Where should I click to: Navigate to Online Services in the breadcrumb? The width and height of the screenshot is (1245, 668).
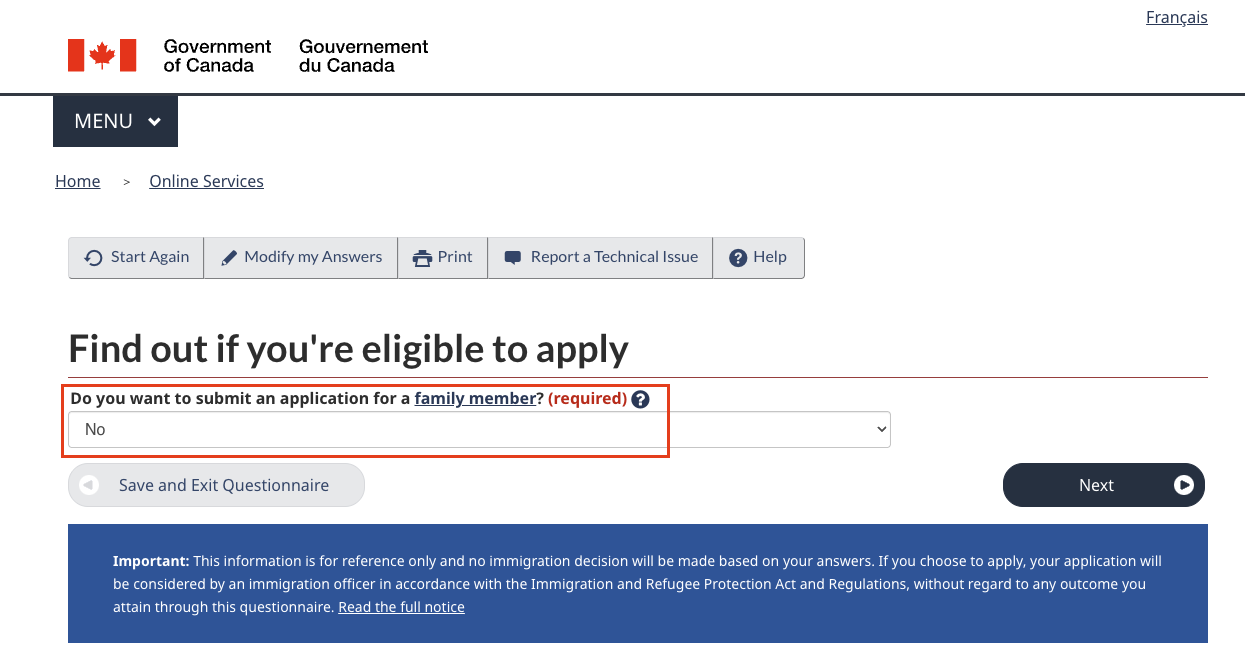(206, 181)
